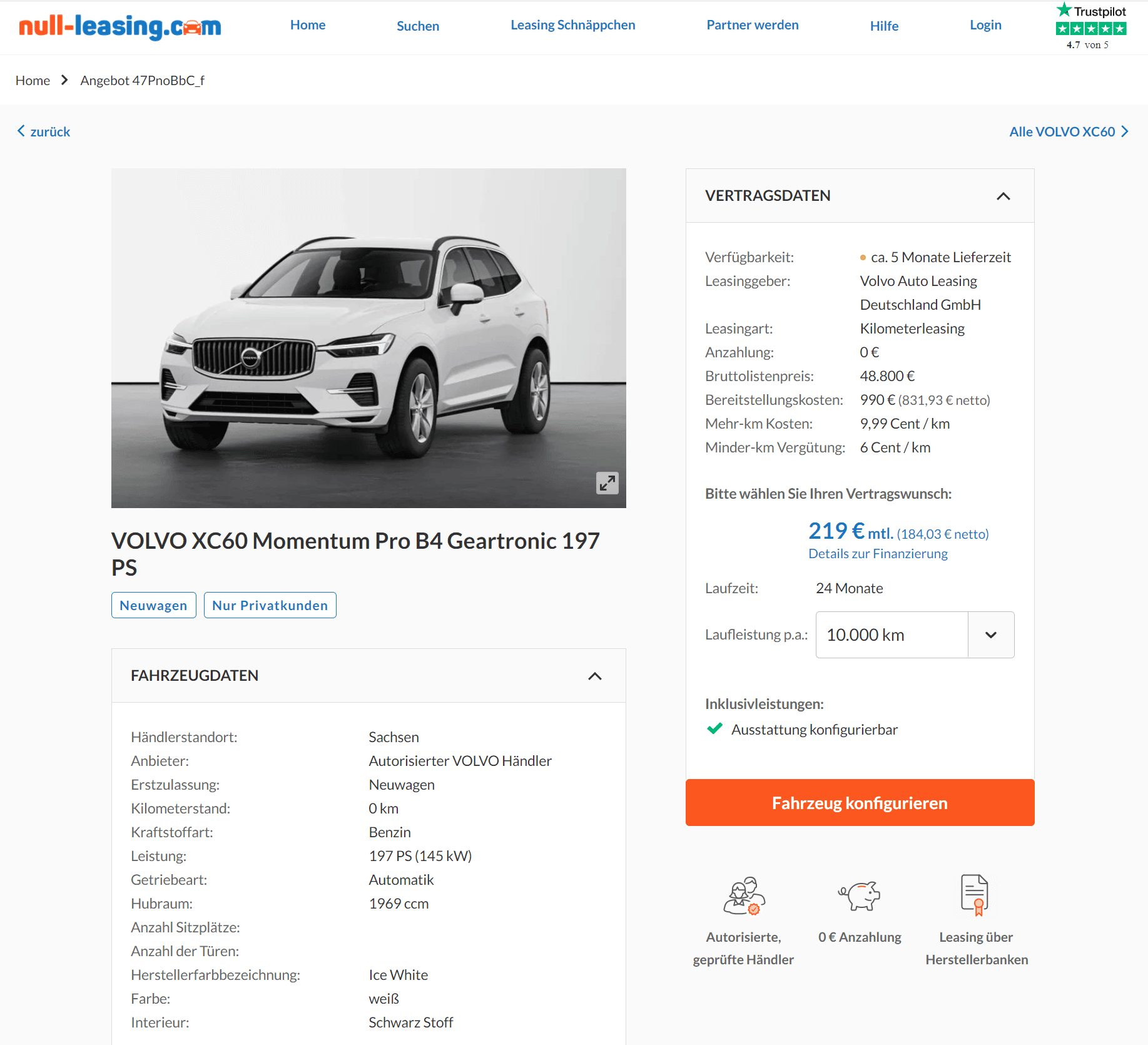The height and width of the screenshot is (1045, 1148).
Task: Click 'Autorisierte, geprüfte Händler' caption
Action: click(743, 948)
